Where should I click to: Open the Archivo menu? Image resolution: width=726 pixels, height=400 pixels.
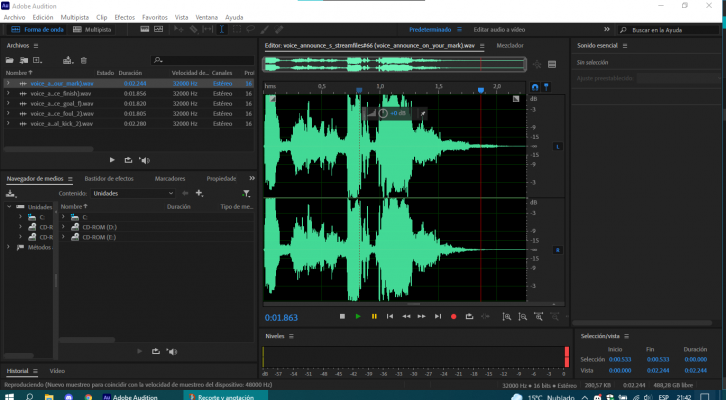click(x=14, y=18)
